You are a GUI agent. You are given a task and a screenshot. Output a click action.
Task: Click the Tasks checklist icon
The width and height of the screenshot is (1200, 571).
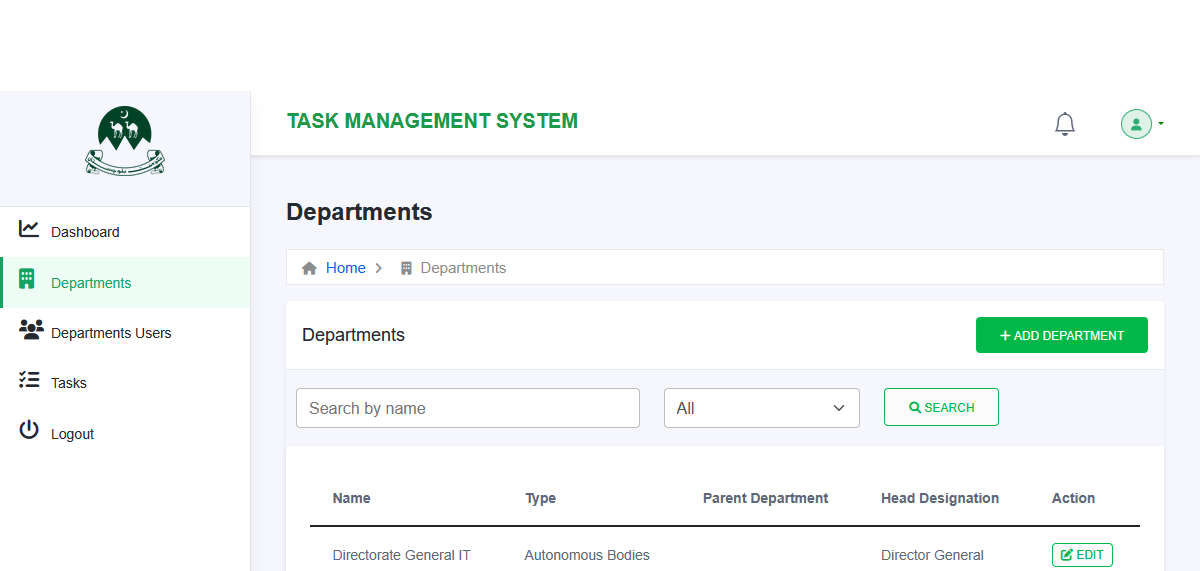point(29,380)
